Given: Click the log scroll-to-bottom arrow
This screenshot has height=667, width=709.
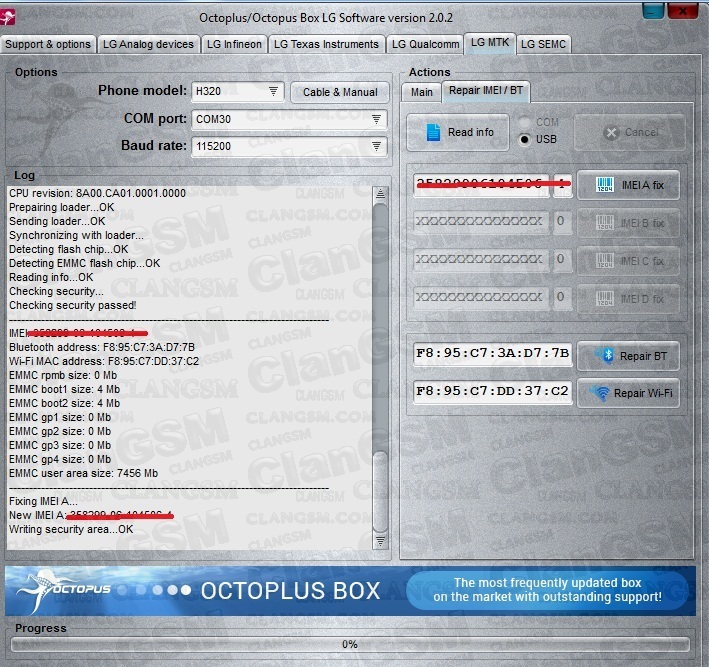Looking at the screenshot, I should click(x=380, y=541).
